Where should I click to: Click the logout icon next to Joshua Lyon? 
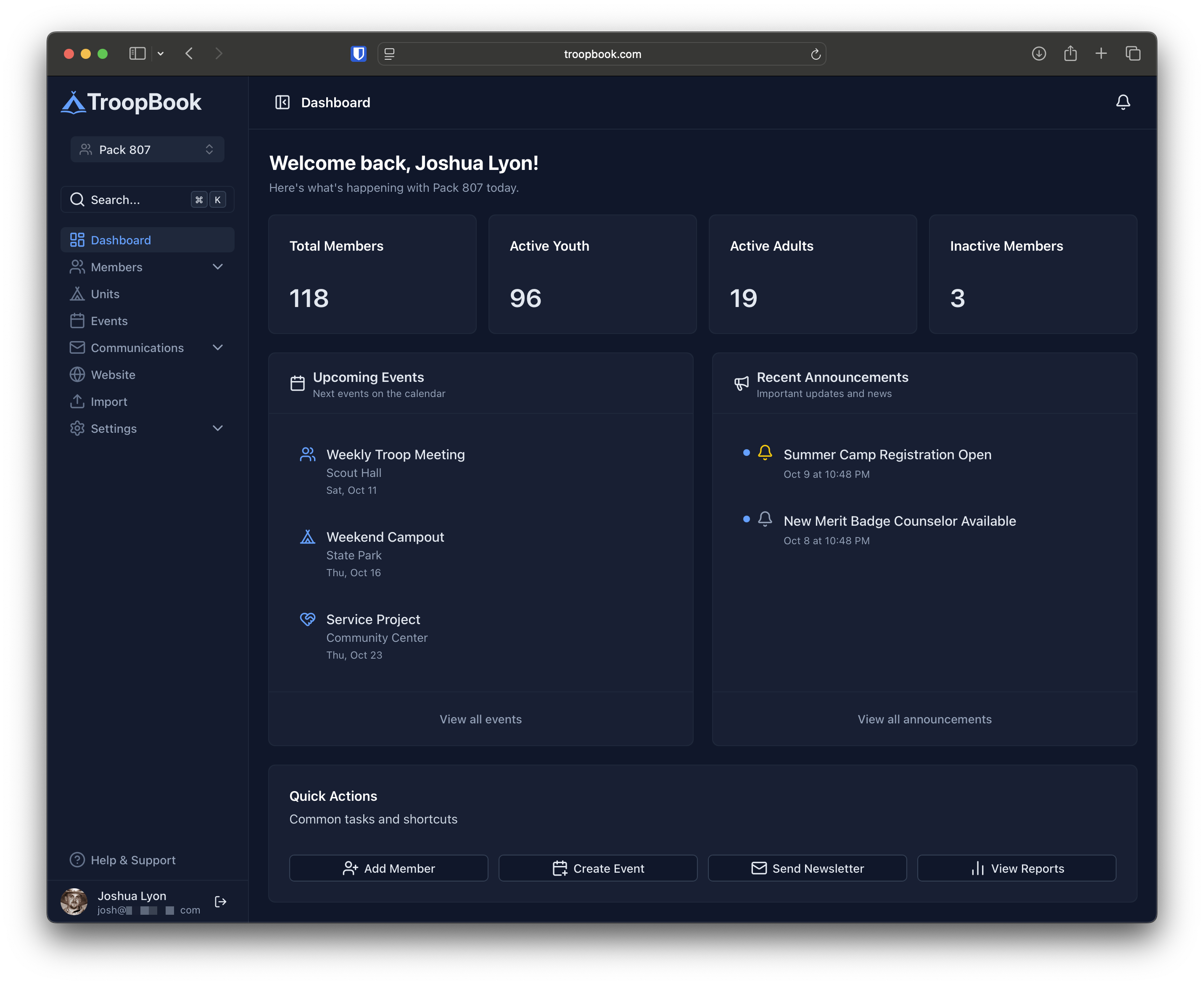click(x=221, y=902)
